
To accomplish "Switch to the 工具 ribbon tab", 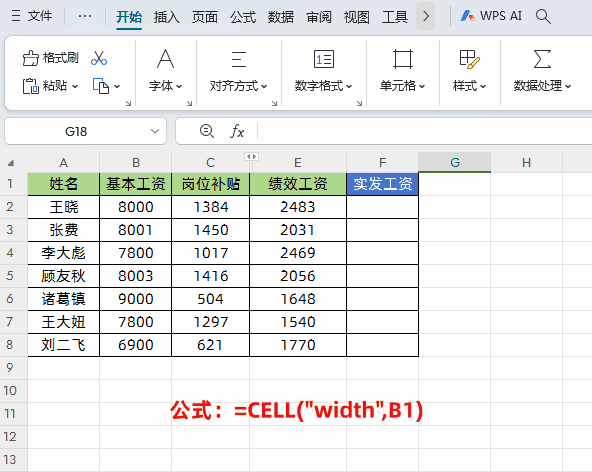I will [x=395, y=17].
